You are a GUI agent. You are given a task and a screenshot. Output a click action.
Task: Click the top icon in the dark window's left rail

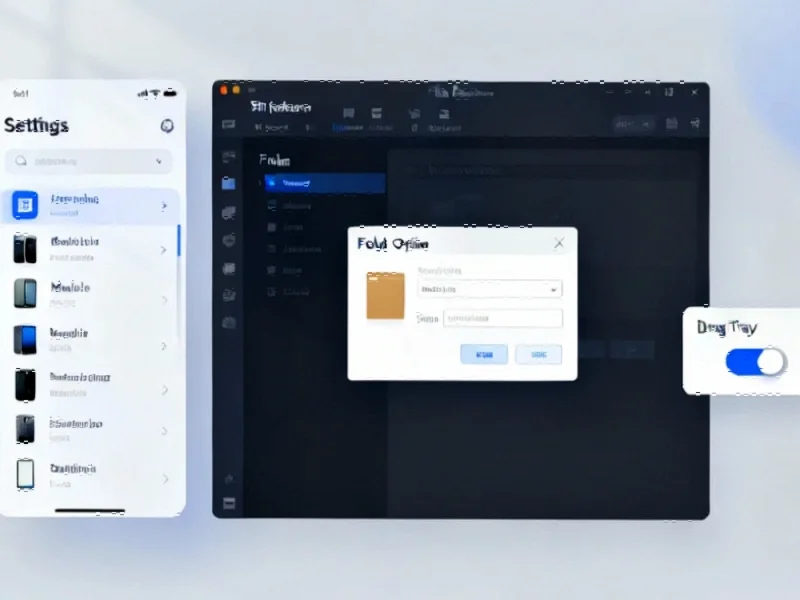coord(229,156)
